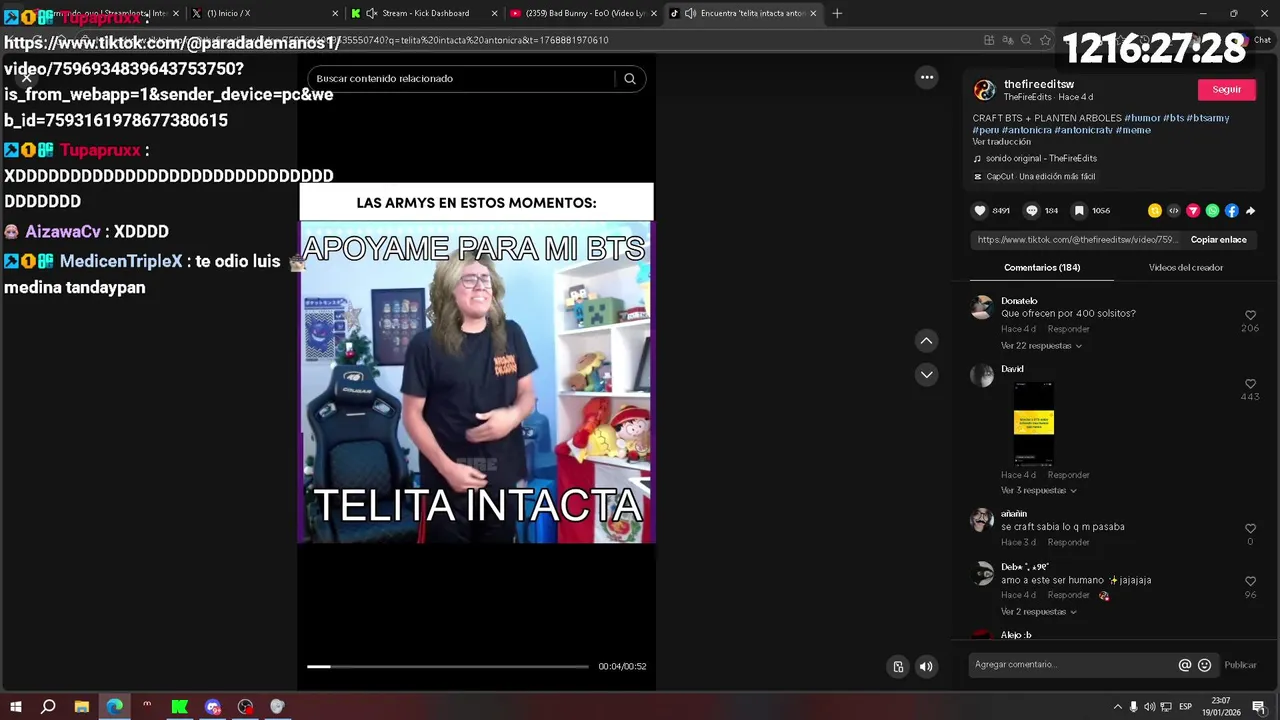Open the three-dots more options menu

[927, 77]
